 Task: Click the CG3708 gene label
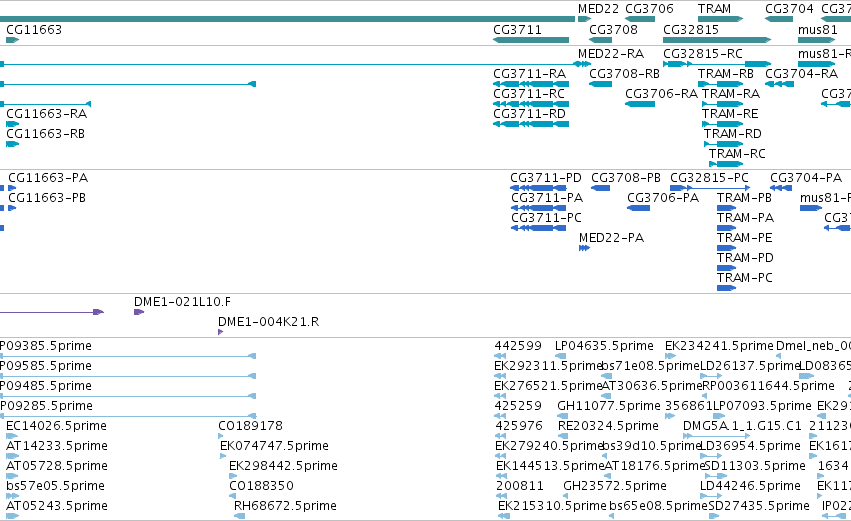click(x=613, y=30)
